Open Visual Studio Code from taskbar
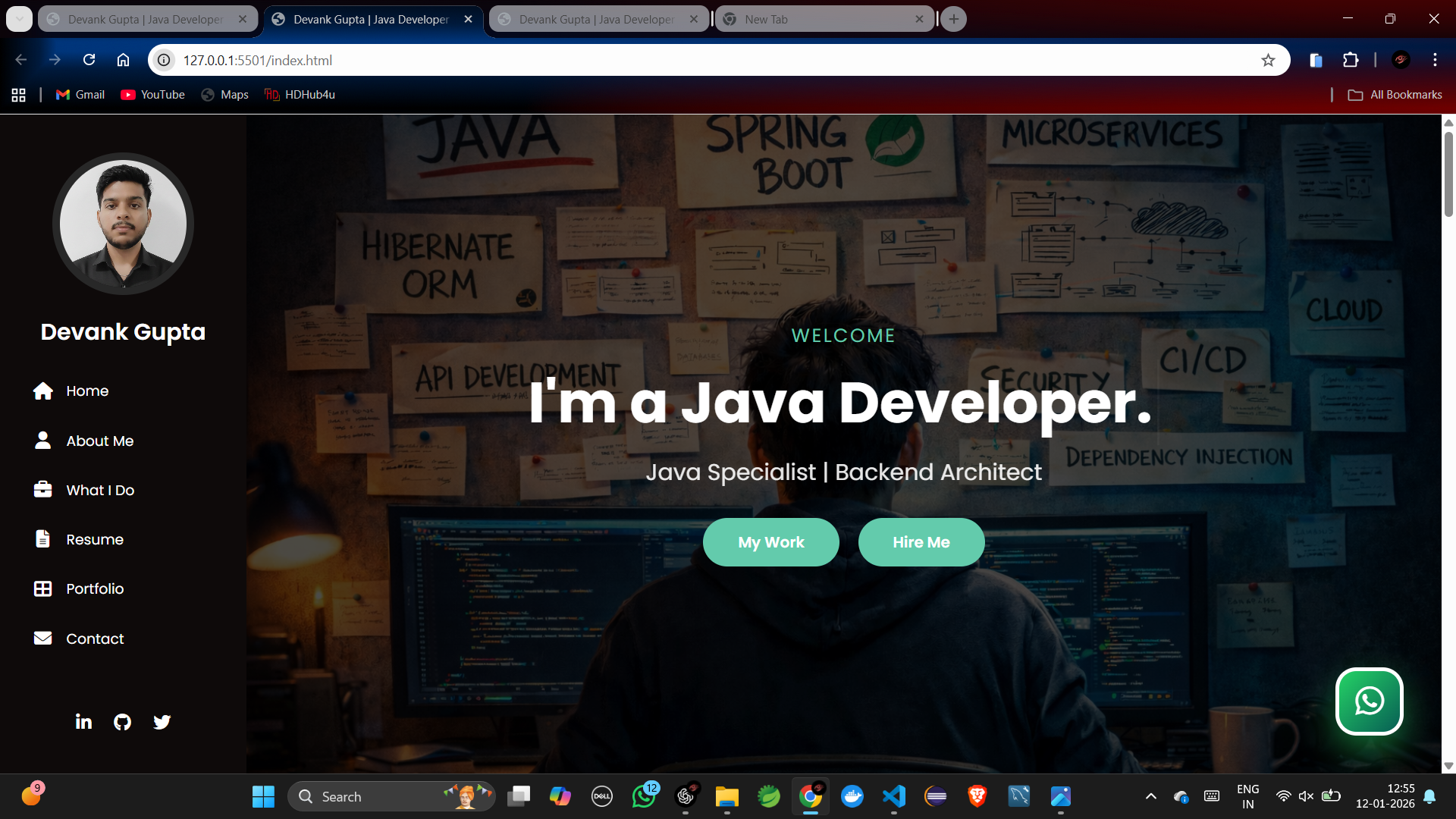 pyautogui.click(x=894, y=796)
